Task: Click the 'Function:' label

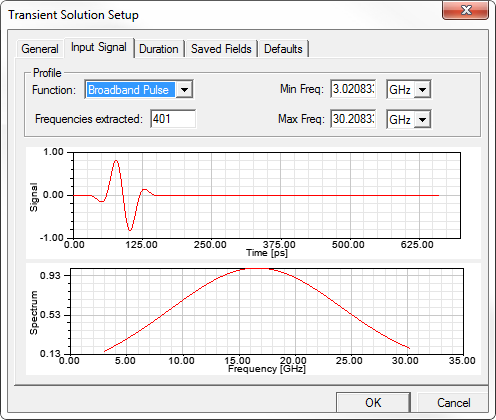Action: click(54, 90)
